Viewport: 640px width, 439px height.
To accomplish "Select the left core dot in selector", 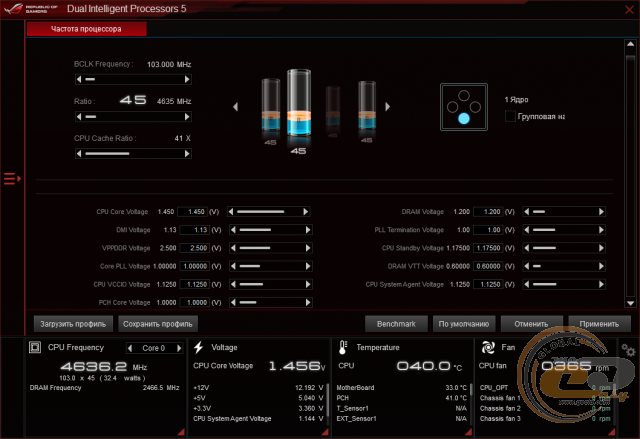I will pyautogui.click(x=452, y=107).
